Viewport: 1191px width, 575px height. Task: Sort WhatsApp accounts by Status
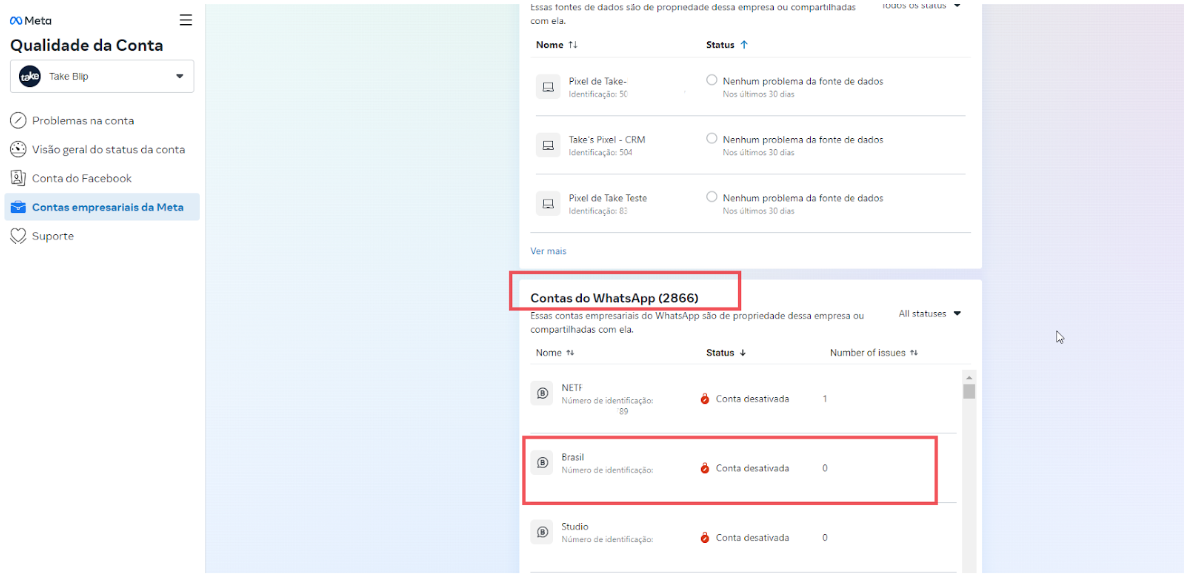pos(726,352)
